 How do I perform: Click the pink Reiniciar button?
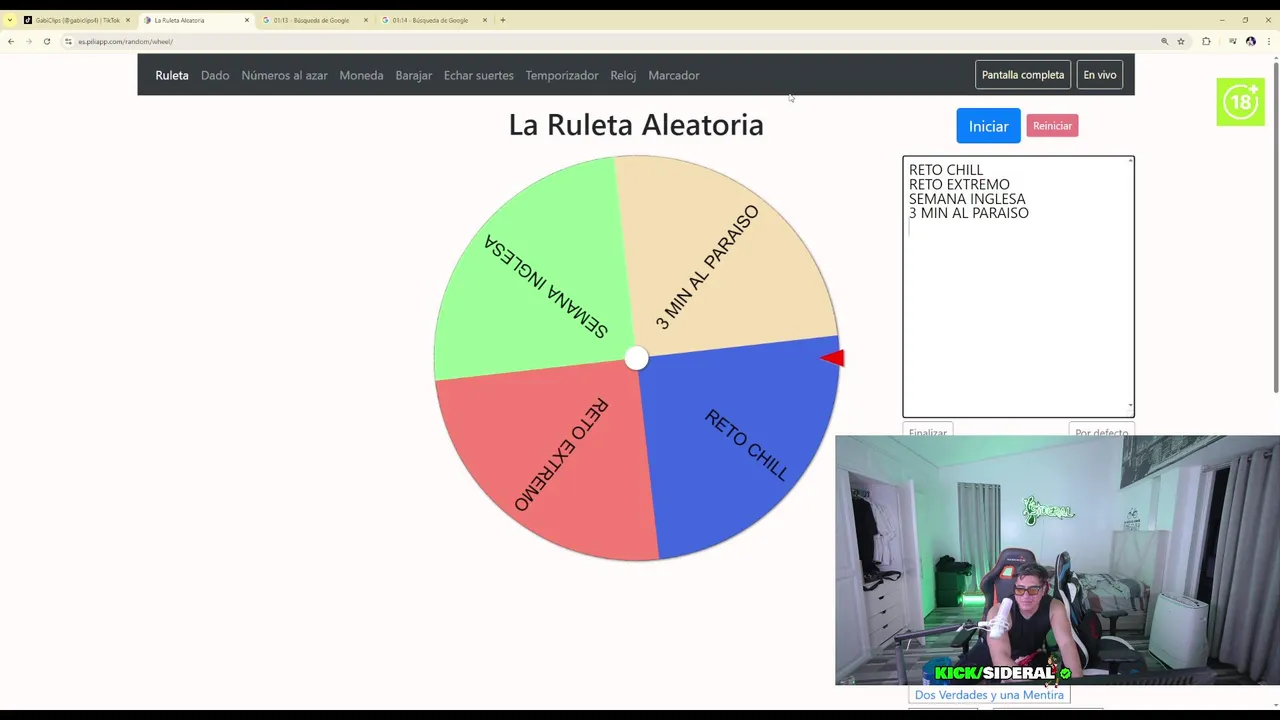tap(1052, 126)
